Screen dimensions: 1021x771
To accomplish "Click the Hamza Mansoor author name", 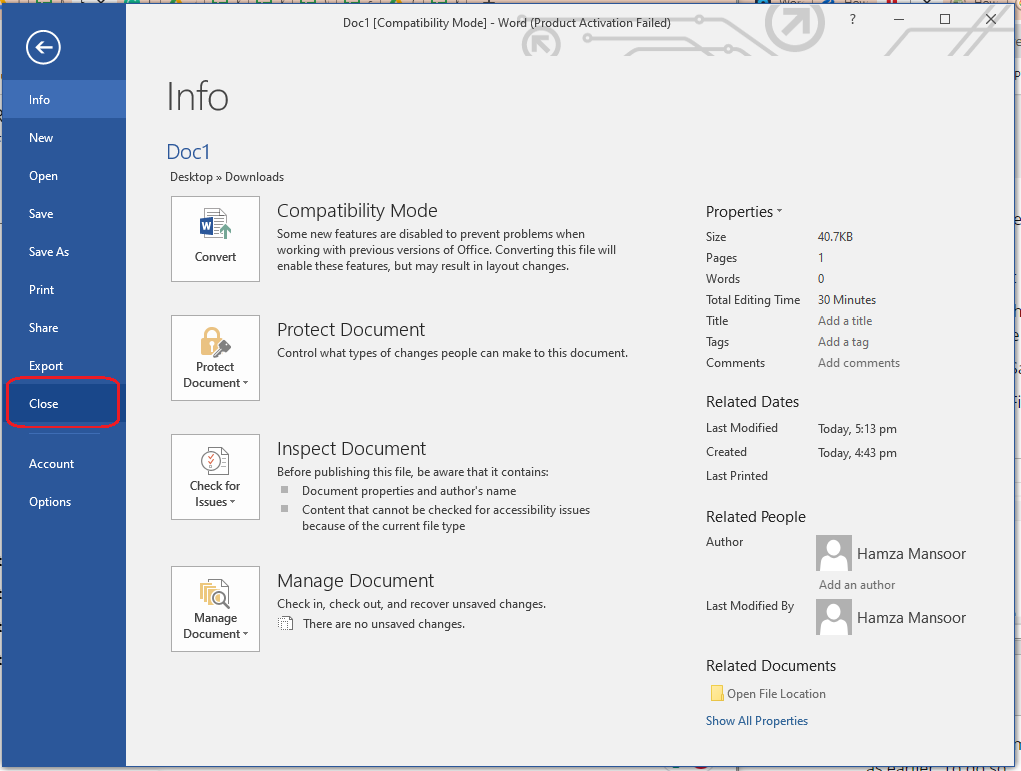I will (x=911, y=554).
